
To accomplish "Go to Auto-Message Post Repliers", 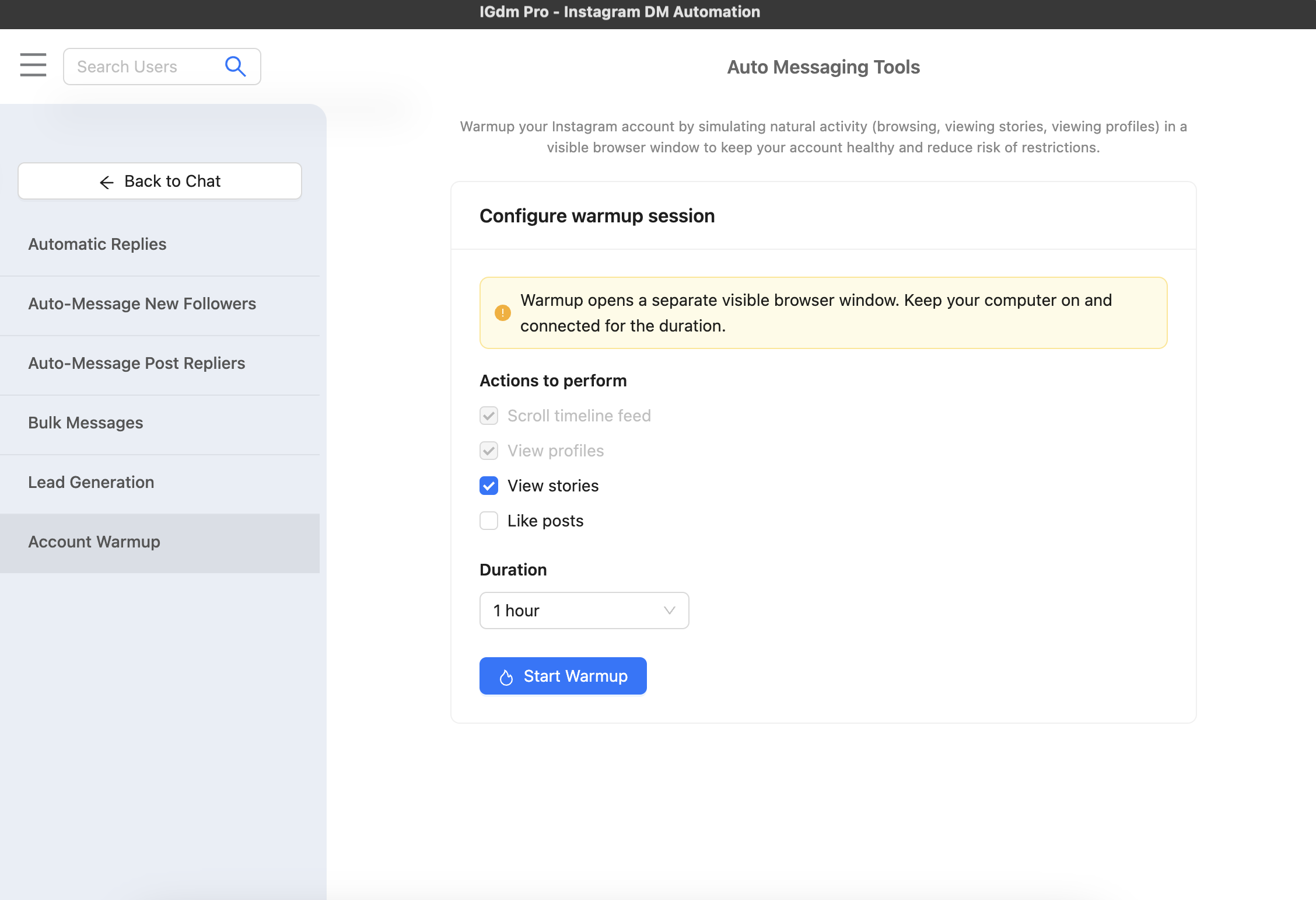I will coord(136,363).
